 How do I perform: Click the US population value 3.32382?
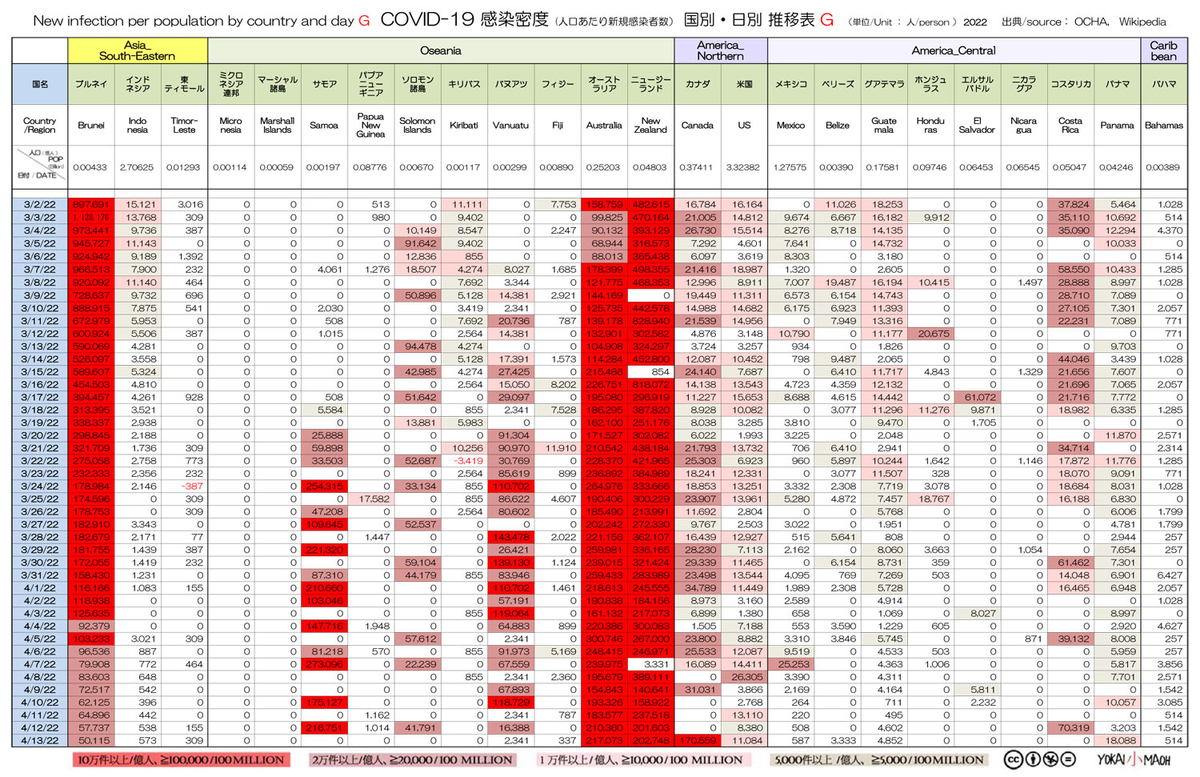pyautogui.click(x=744, y=167)
